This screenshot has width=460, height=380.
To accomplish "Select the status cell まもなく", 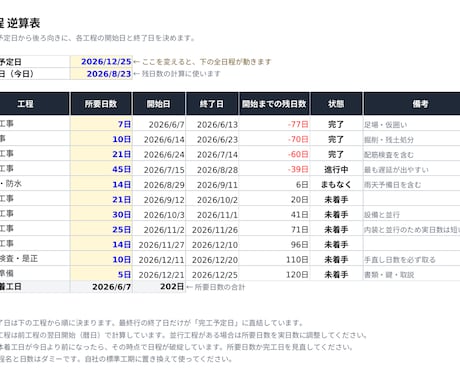I will [336, 184].
